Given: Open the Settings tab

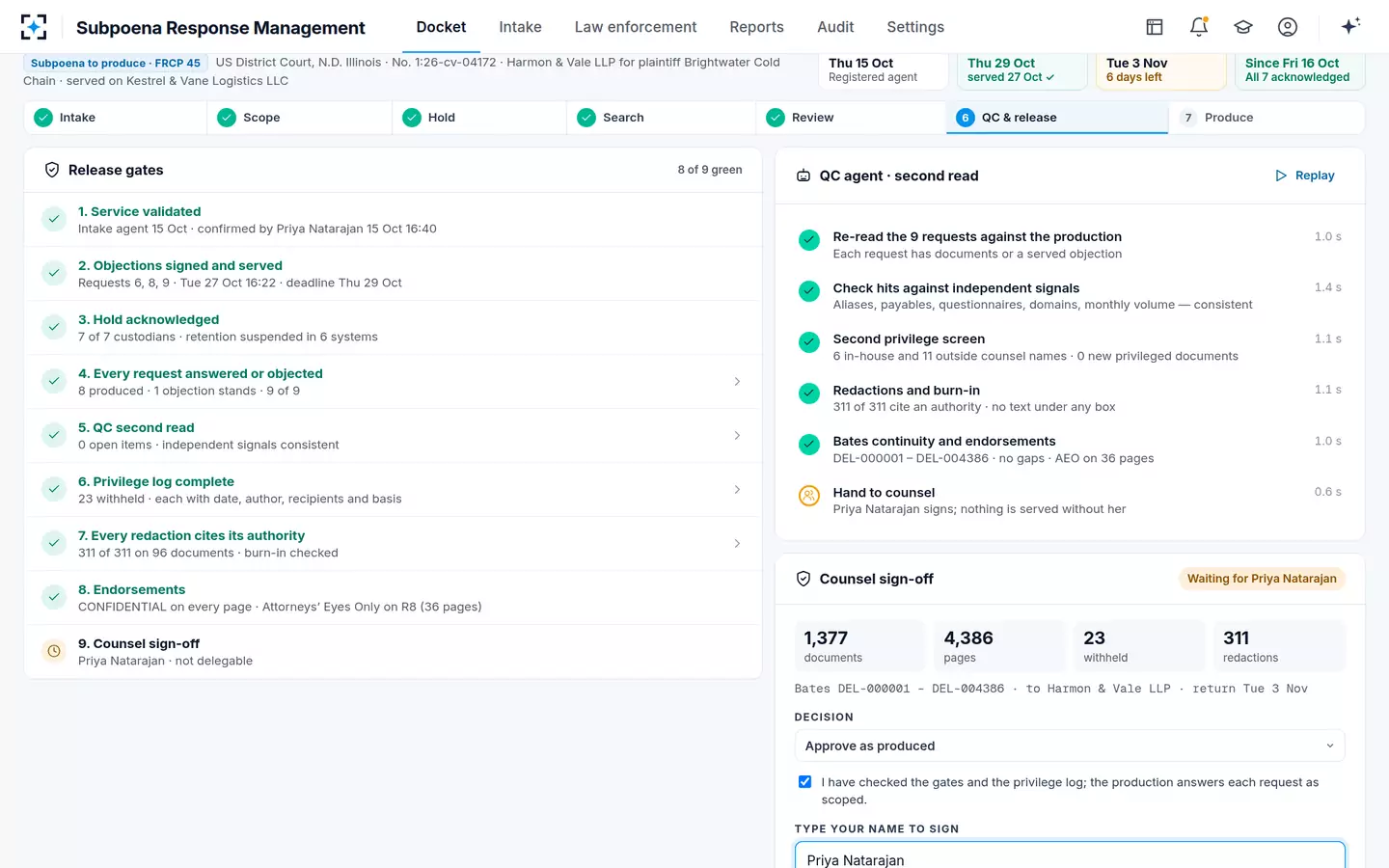Looking at the screenshot, I should [915, 27].
